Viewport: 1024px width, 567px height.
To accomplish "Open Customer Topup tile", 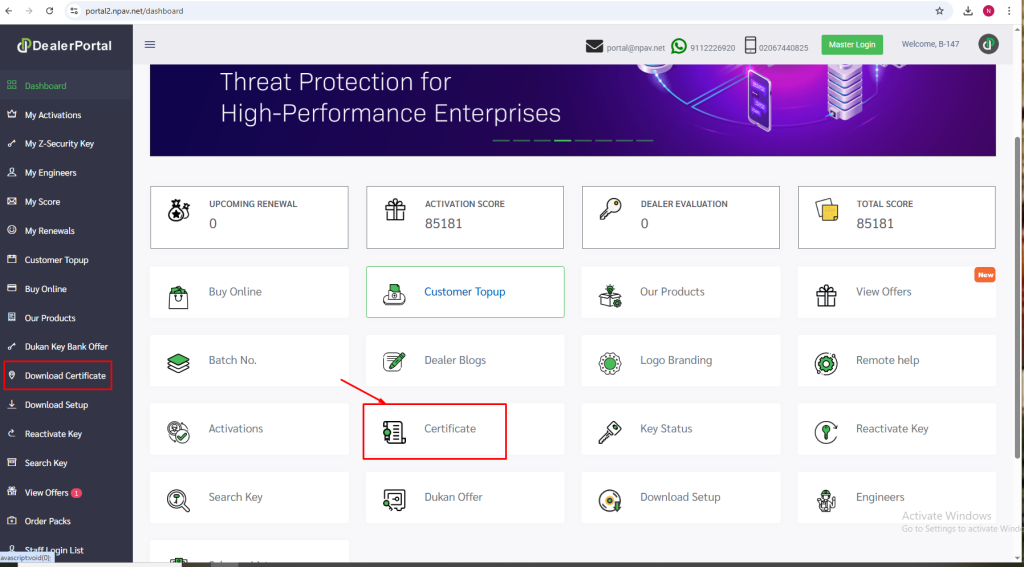I will tap(465, 292).
